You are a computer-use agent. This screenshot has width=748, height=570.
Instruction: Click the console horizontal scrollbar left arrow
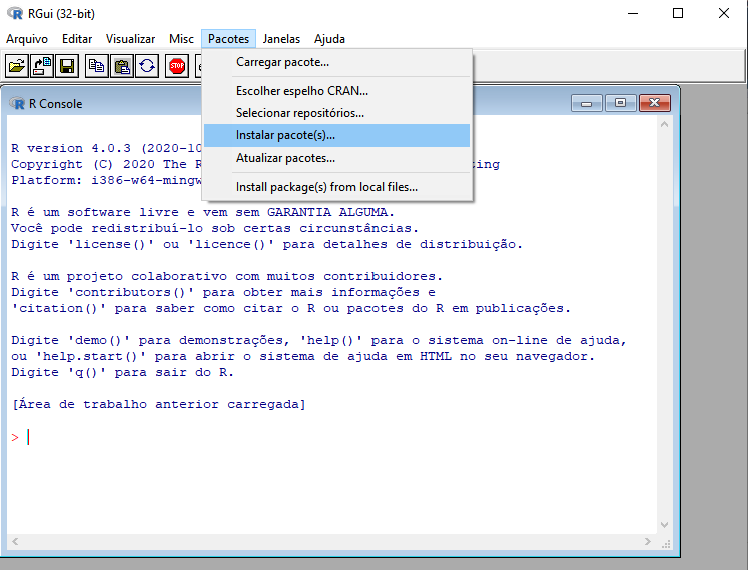pos(15,541)
